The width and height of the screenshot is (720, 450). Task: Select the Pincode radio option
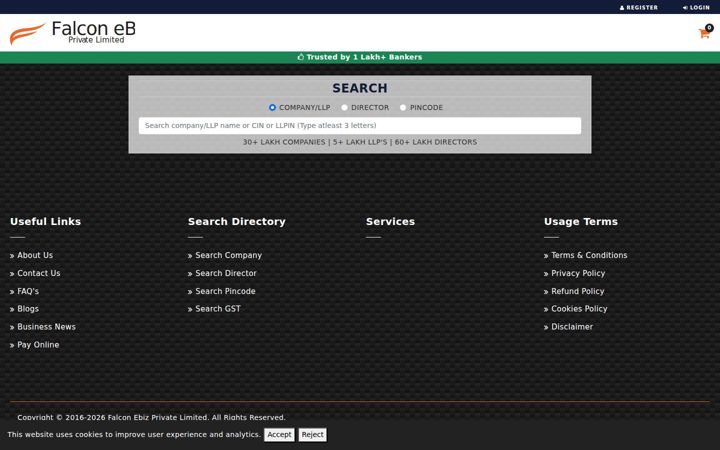pos(403,107)
